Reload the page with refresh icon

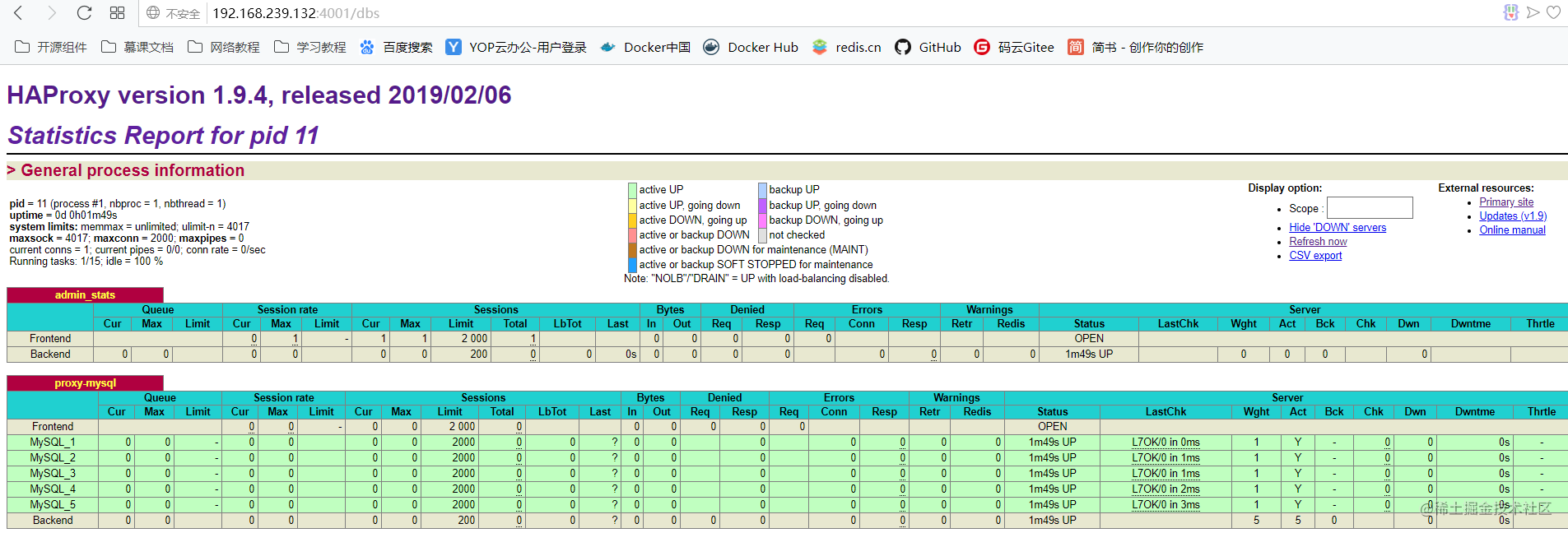(84, 12)
